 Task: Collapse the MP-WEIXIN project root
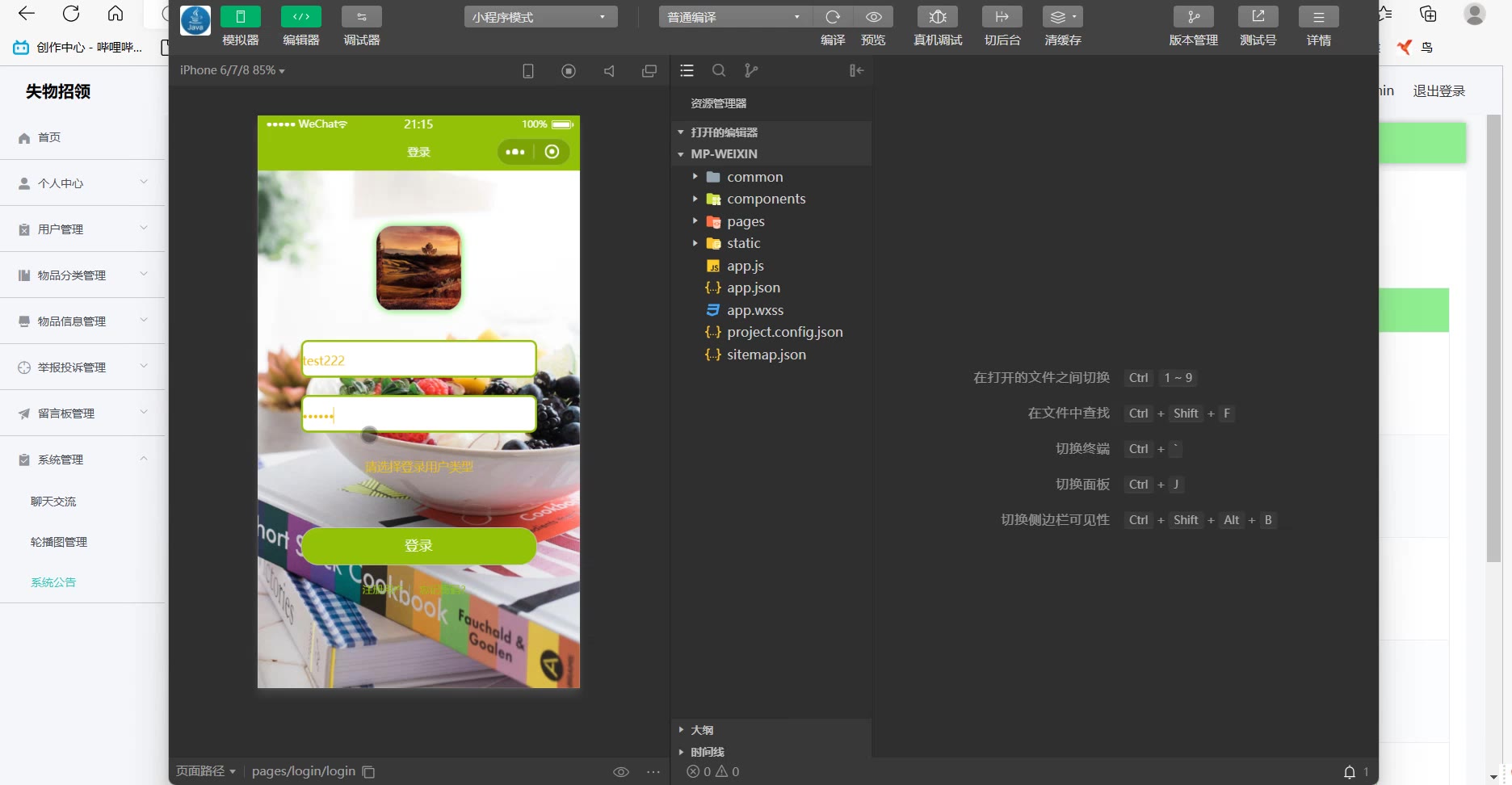coord(771,154)
